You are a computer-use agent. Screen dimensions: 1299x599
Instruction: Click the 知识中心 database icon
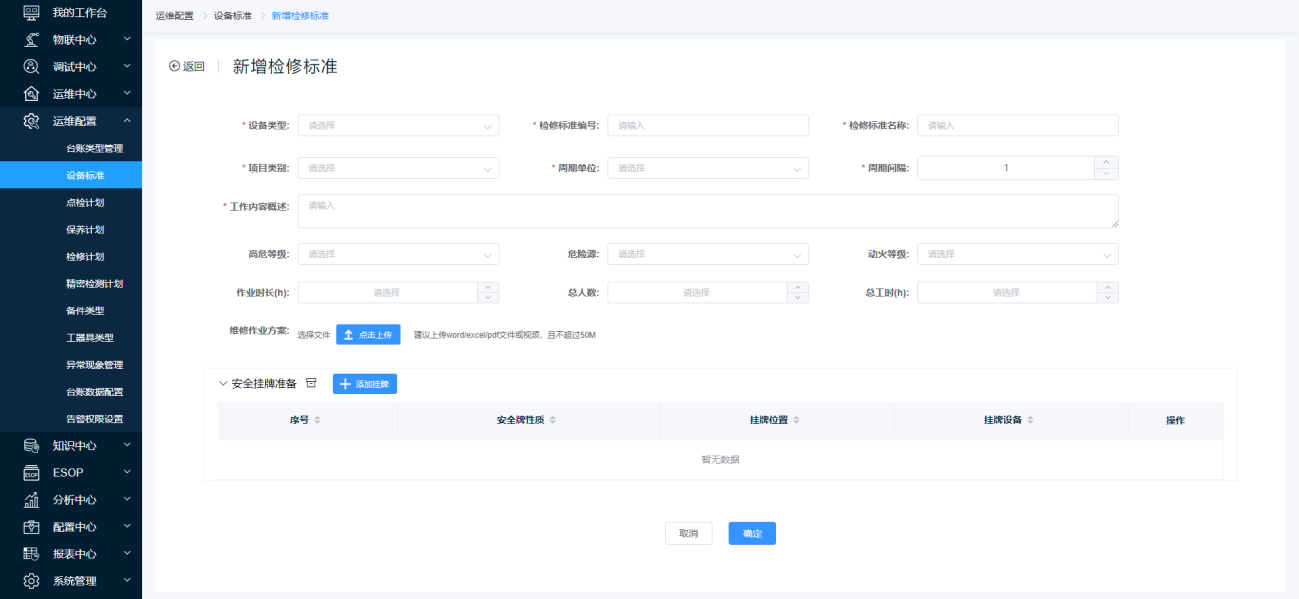click(31, 446)
